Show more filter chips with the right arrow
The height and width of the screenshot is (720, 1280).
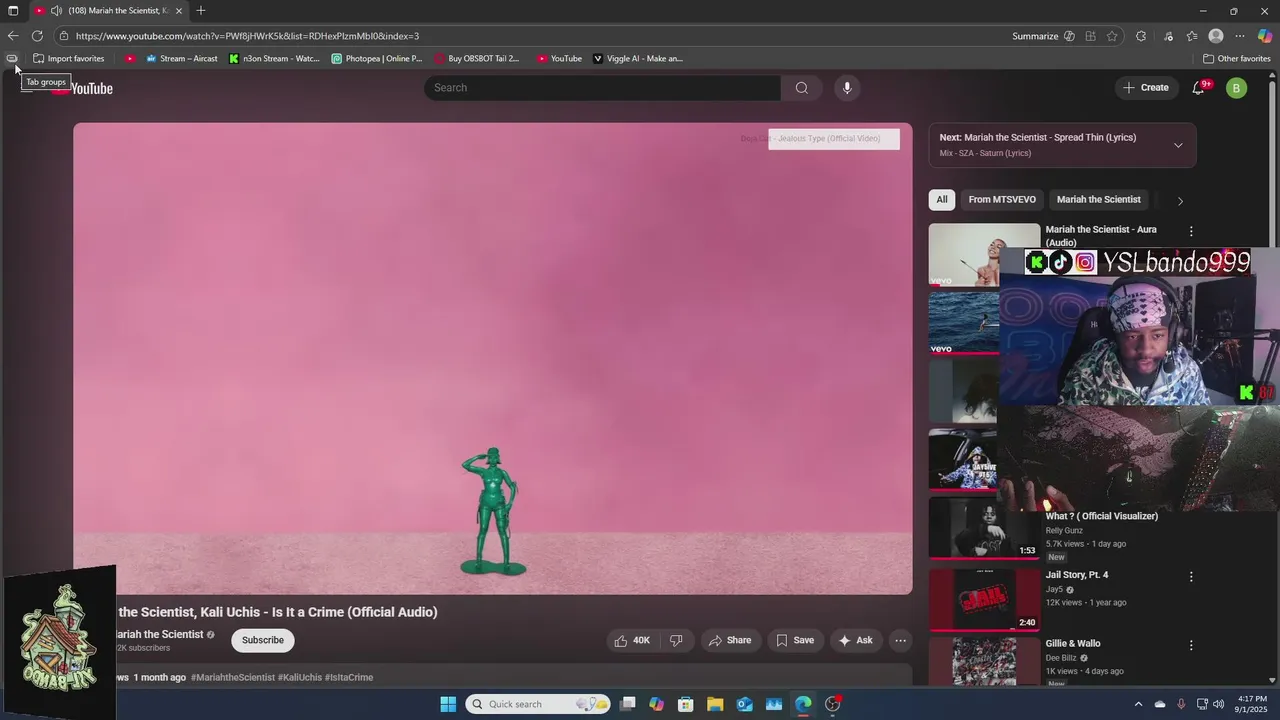1180,201
